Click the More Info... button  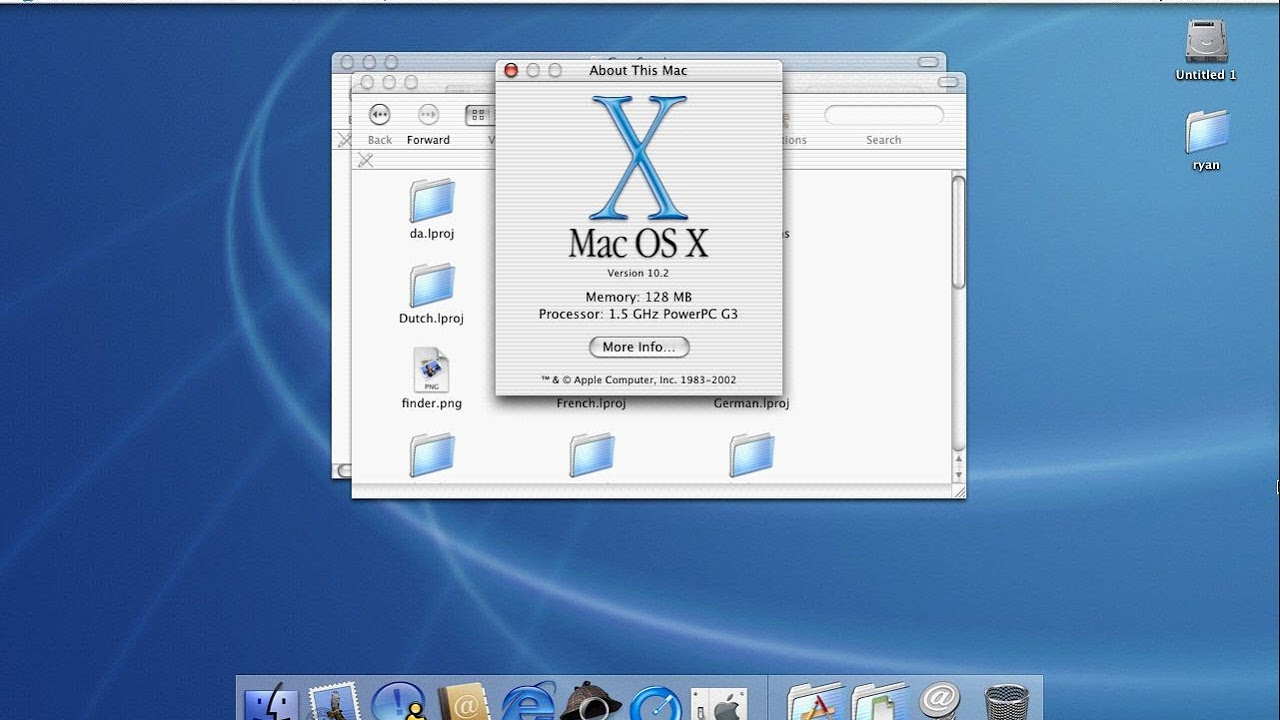[639, 347]
